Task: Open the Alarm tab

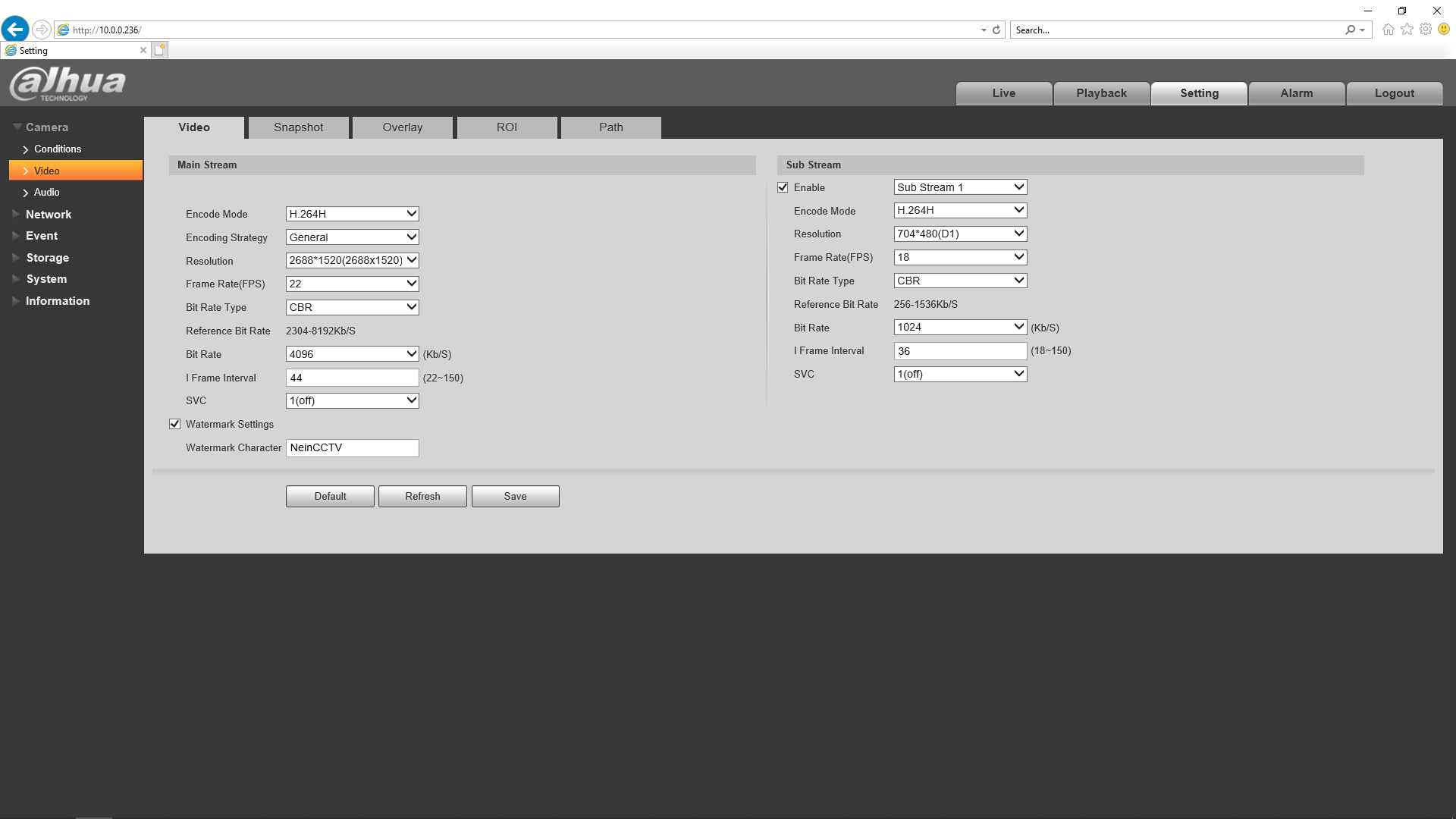Action: [x=1297, y=93]
